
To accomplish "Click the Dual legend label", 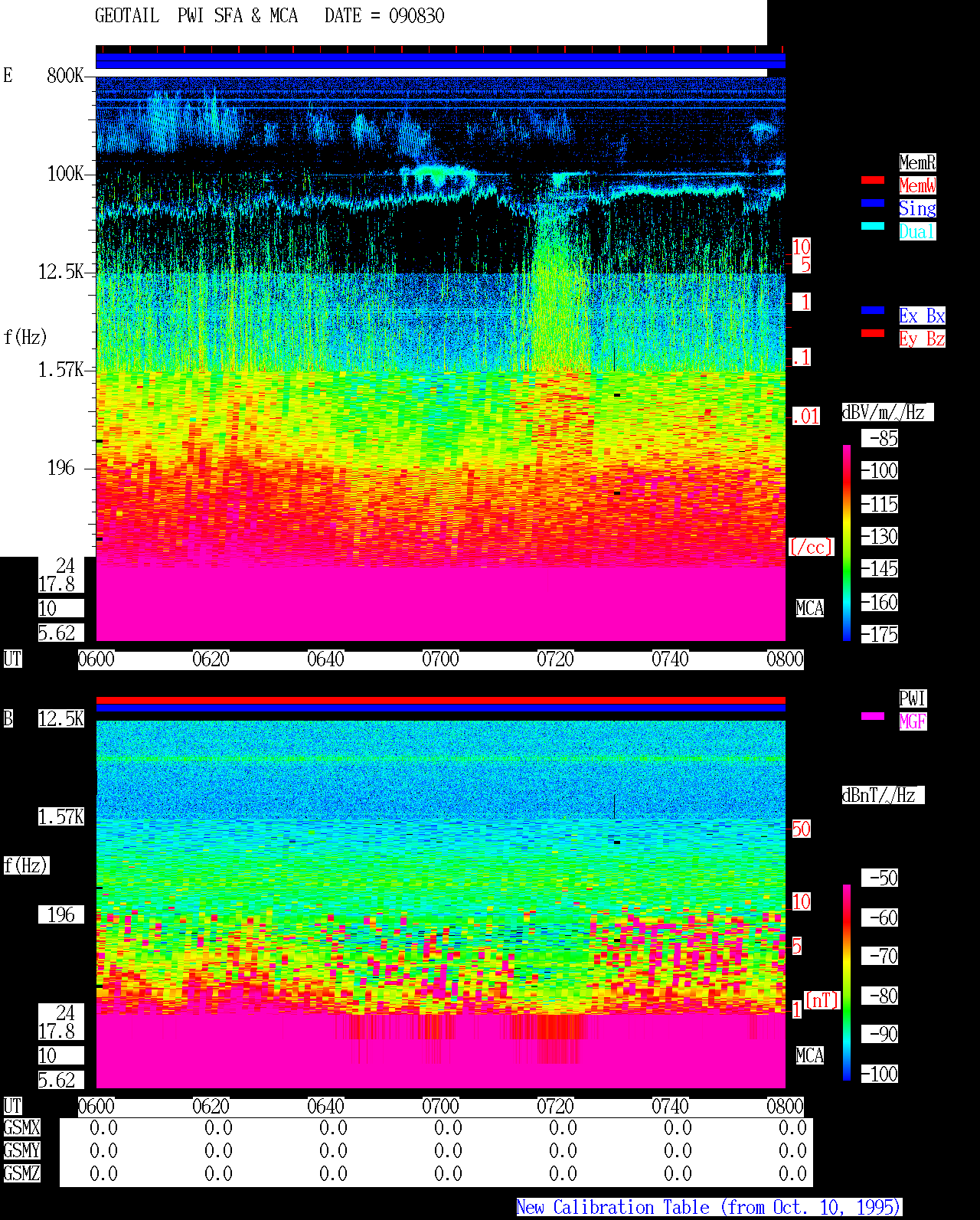I will [x=917, y=231].
